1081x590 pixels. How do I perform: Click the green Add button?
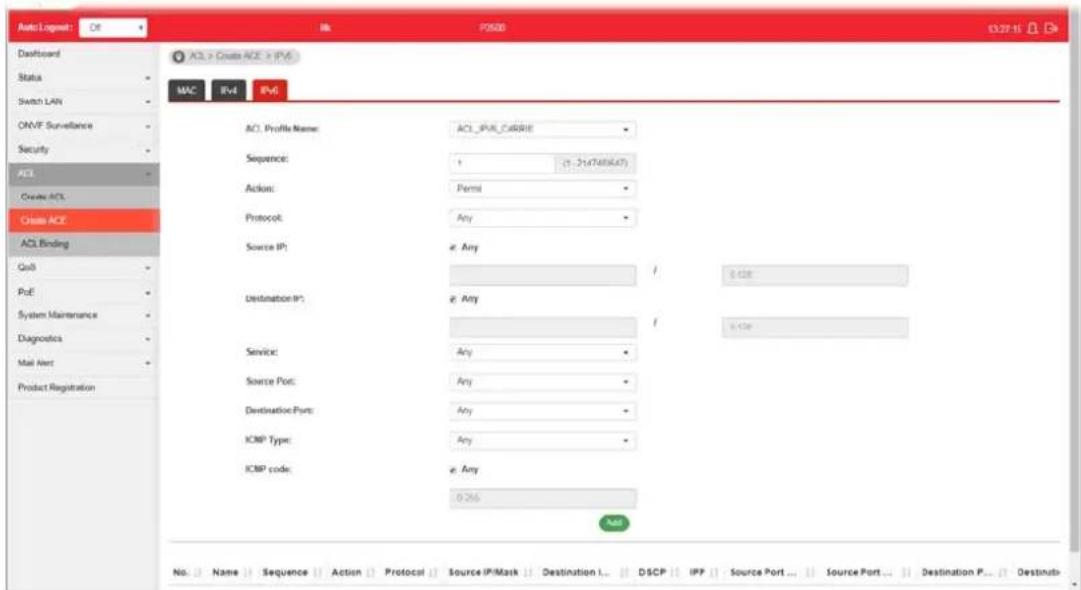click(614, 523)
